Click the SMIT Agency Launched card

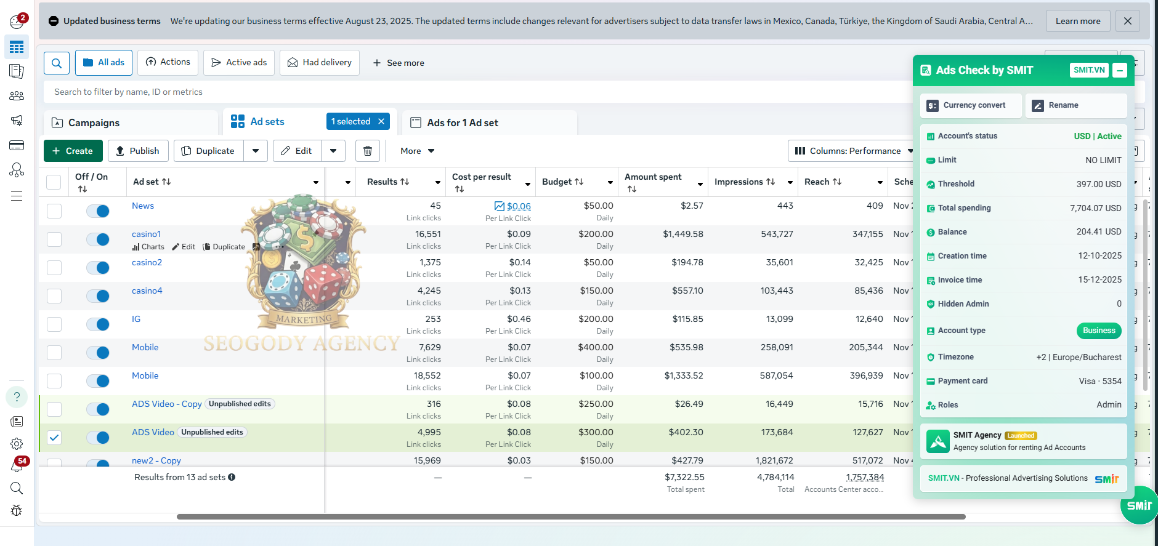point(1024,441)
